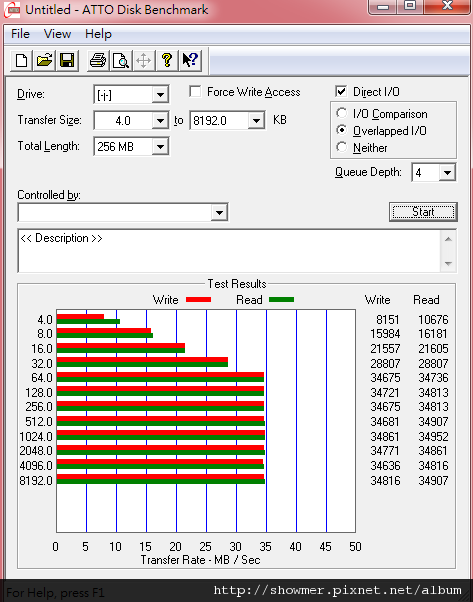Select the Overlapped I/O radio button

tap(341, 130)
